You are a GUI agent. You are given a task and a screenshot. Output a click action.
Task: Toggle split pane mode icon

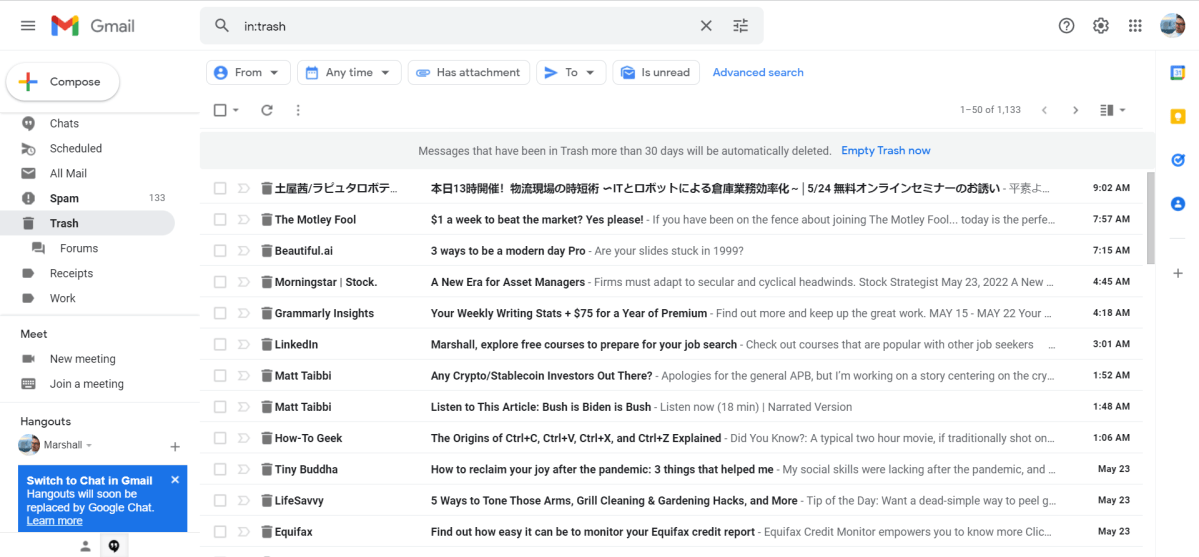pos(1106,110)
